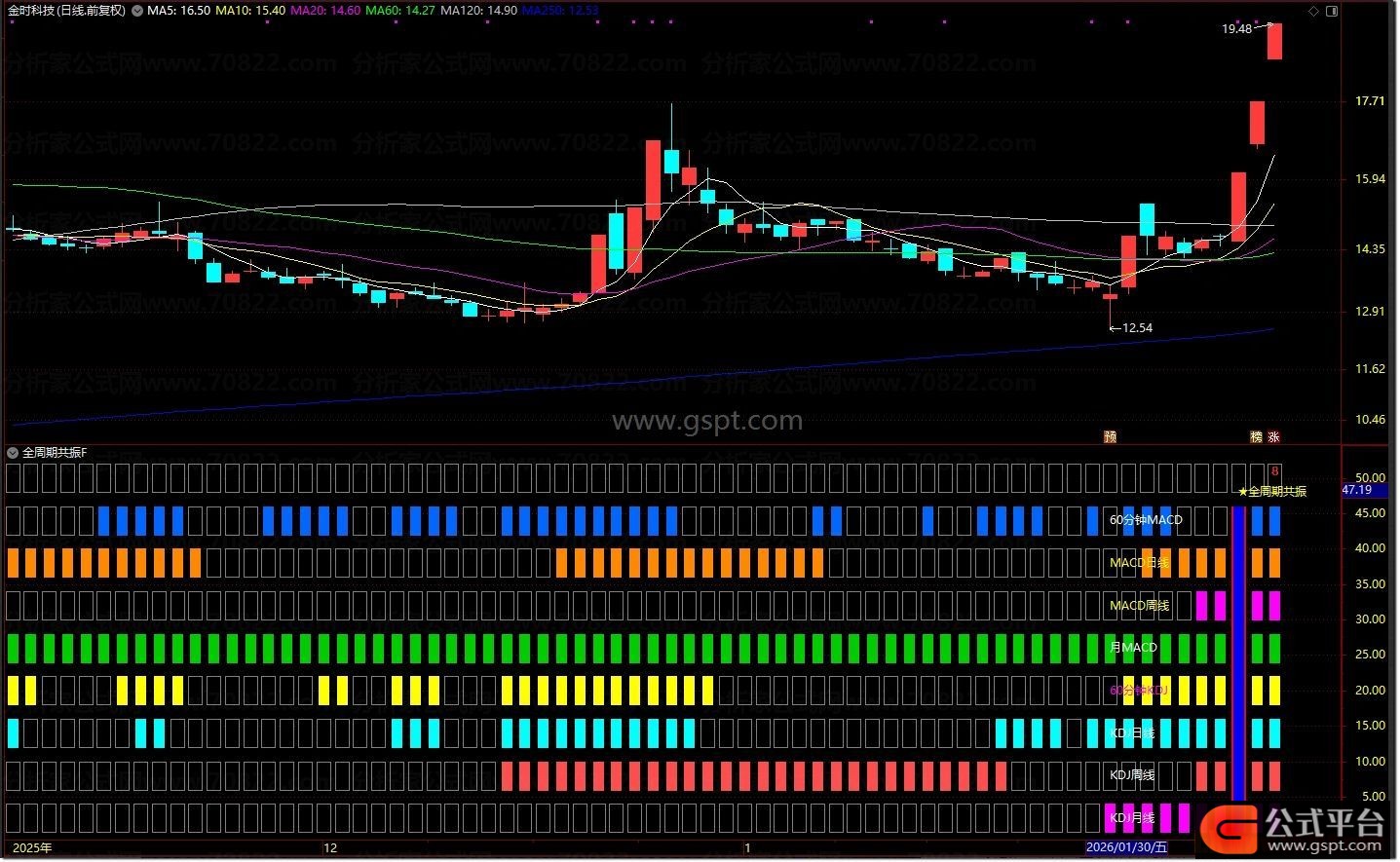Click the panel layout icon at top-right

[1333, 11]
